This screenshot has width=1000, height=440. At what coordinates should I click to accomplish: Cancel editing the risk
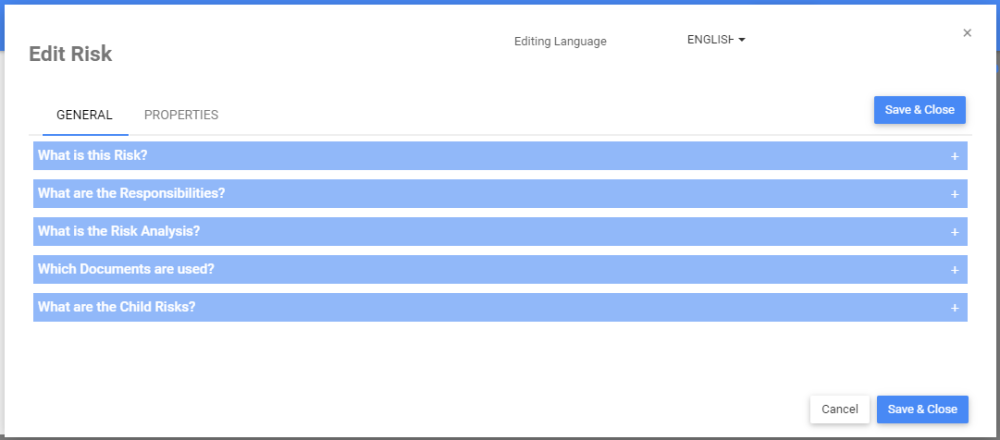[x=839, y=409]
